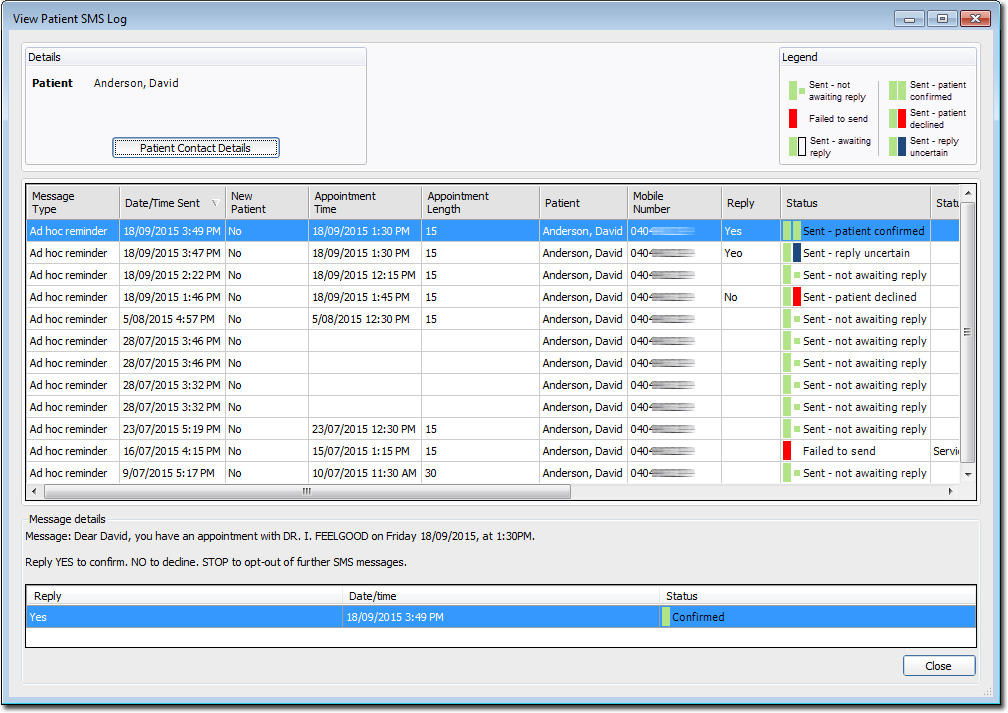Click the red 'Failed to send' legend icon
This screenshot has height=713, width=1008.
point(793,119)
